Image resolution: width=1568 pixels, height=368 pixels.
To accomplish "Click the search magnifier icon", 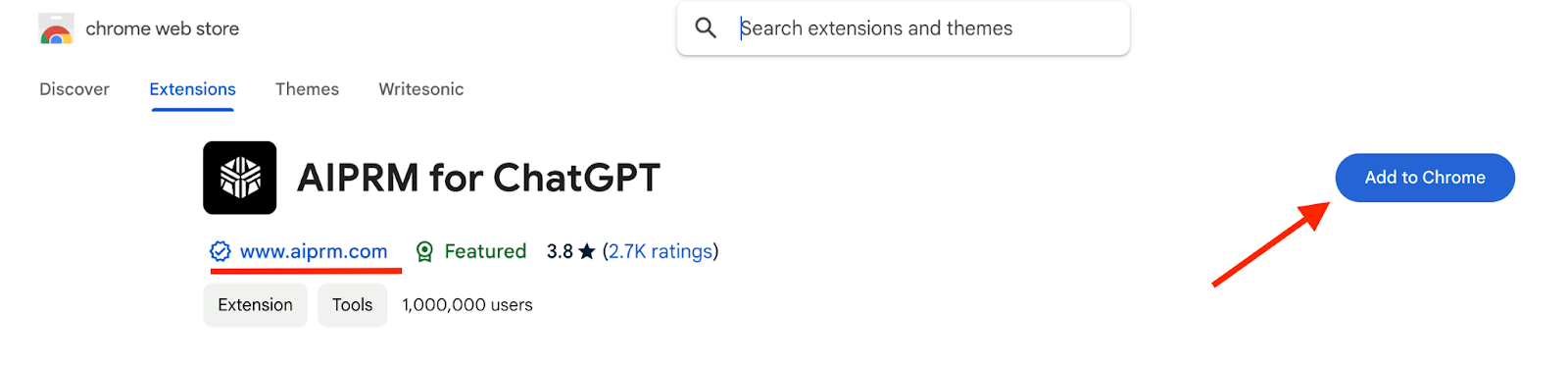I will pos(706,27).
